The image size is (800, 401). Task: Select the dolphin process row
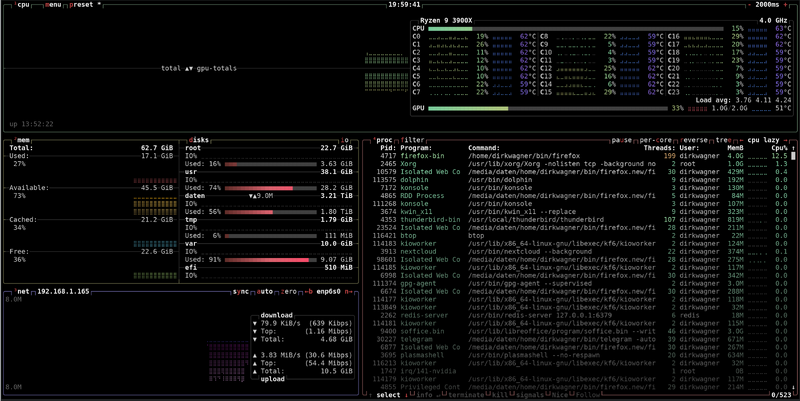pos(577,180)
